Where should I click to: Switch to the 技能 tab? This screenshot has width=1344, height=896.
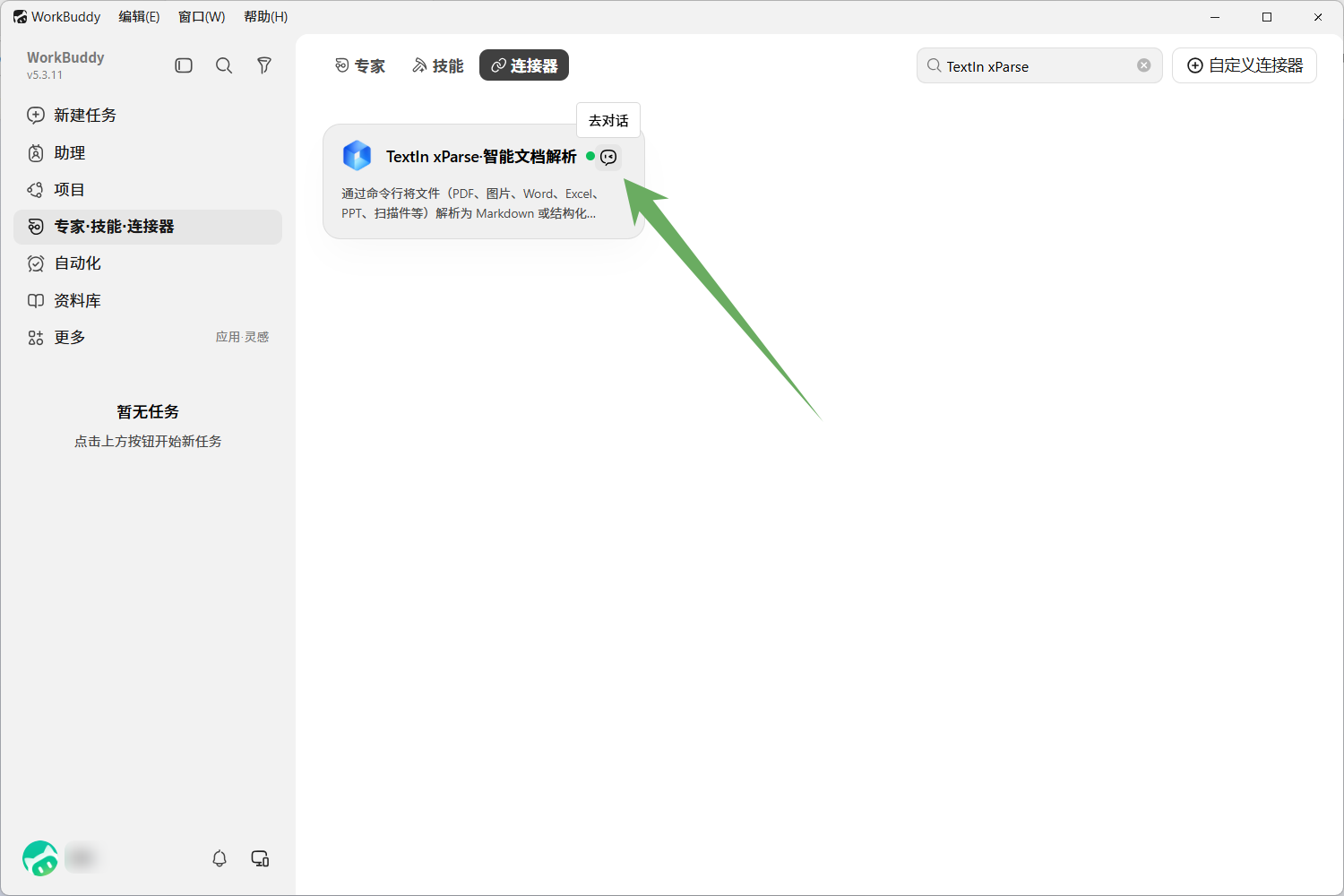click(437, 65)
